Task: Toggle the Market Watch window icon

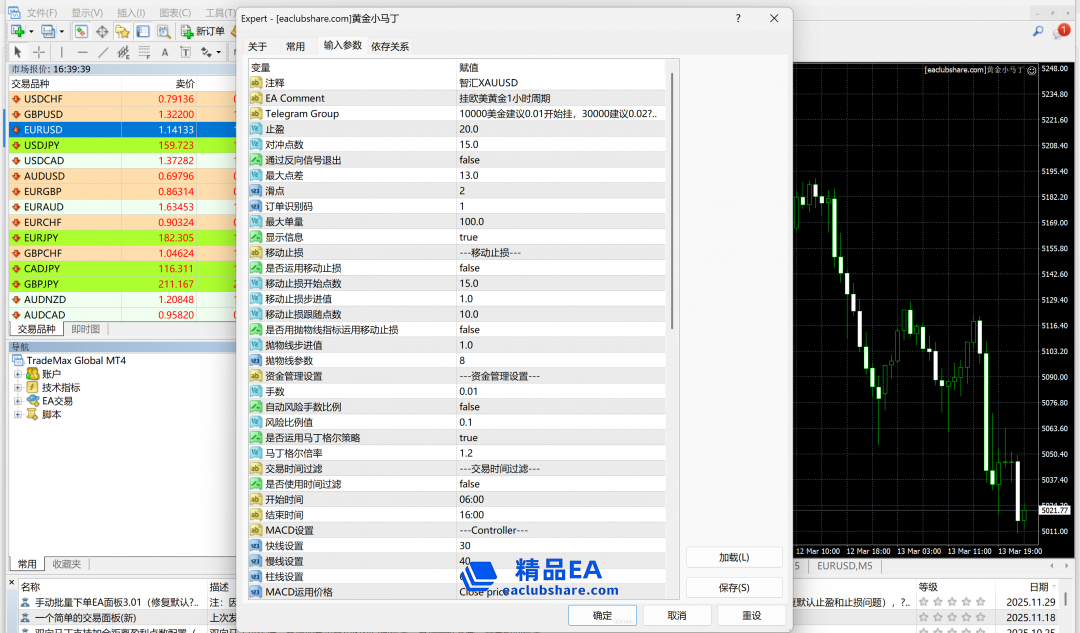Action: (x=81, y=31)
